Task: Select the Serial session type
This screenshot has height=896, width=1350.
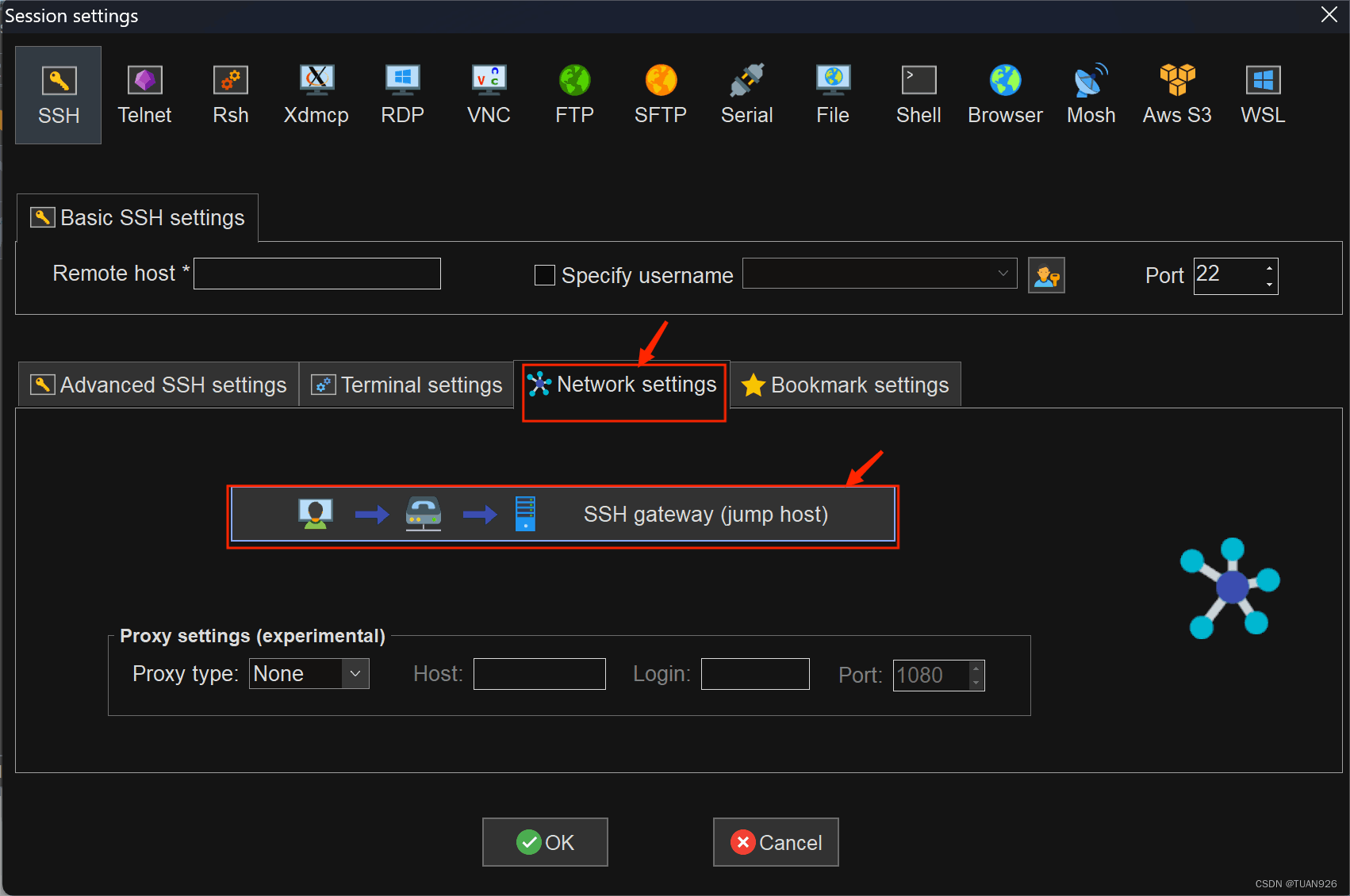Action: click(747, 95)
